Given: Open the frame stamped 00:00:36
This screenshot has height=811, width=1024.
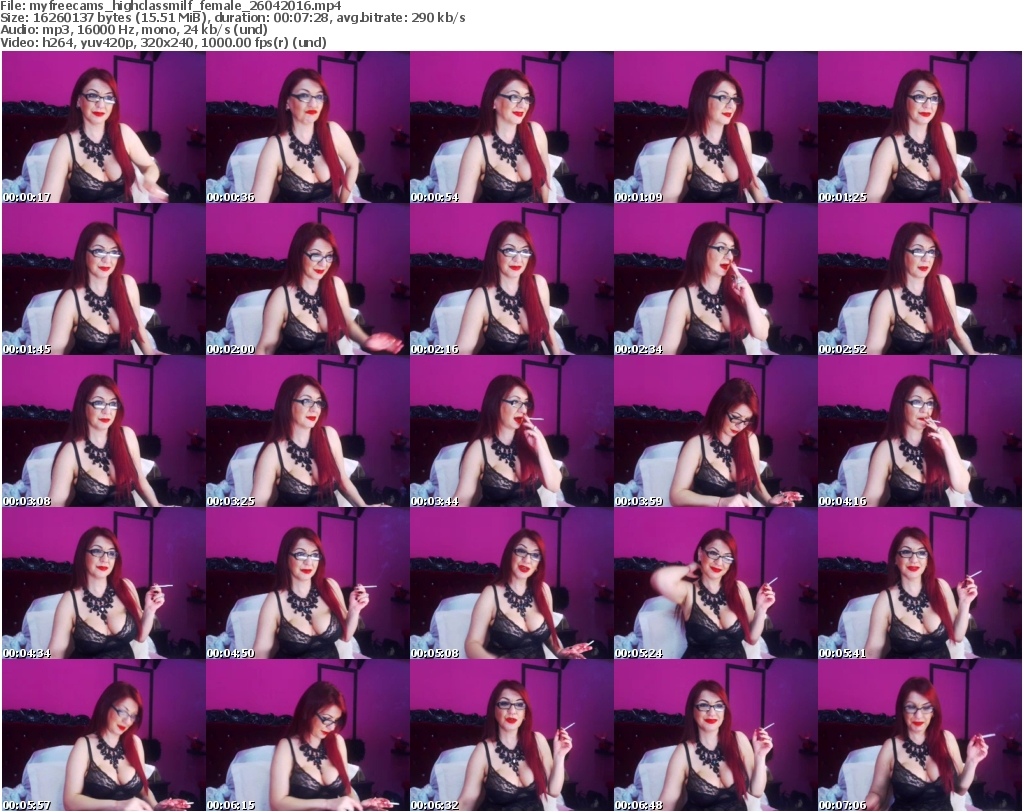Looking at the screenshot, I should 308,127.
